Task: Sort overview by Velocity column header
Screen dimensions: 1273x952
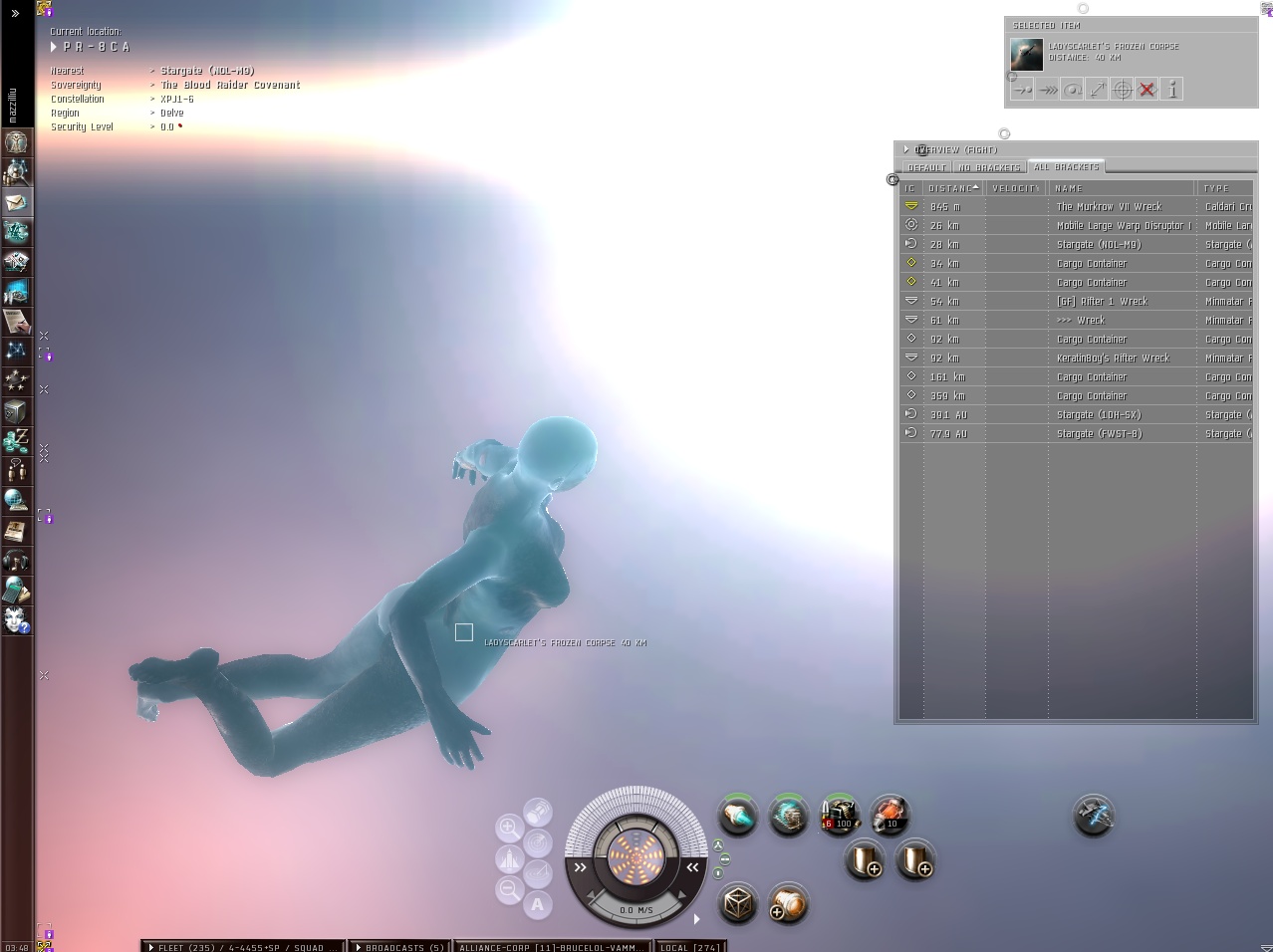Action: click(x=1017, y=188)
